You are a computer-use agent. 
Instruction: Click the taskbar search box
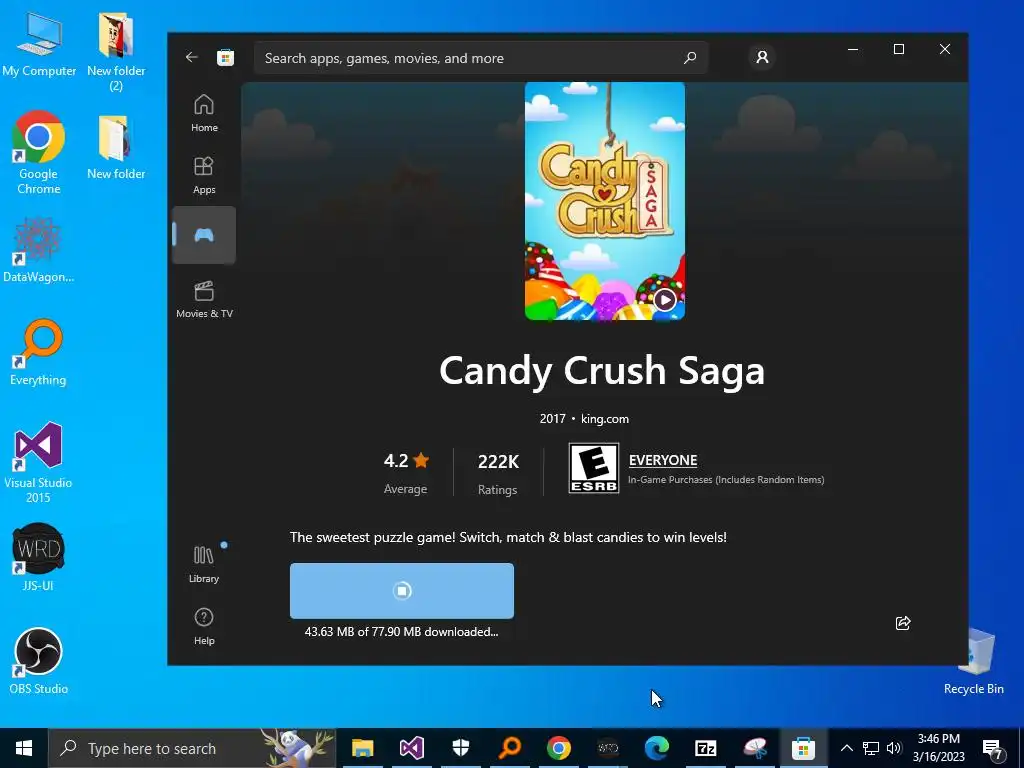(x=193, y=748)
